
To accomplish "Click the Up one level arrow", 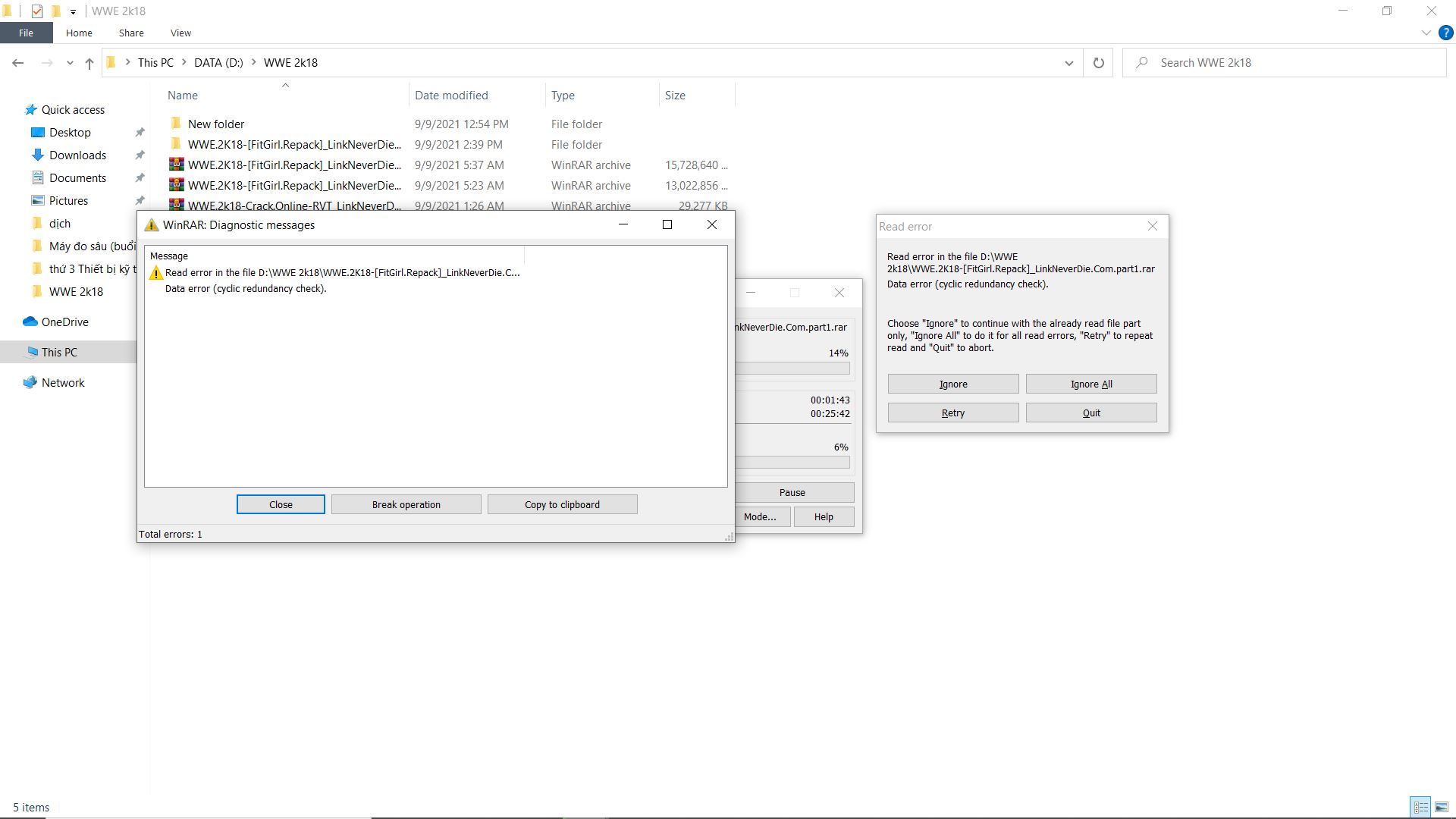I will click(x=89, y=63).
